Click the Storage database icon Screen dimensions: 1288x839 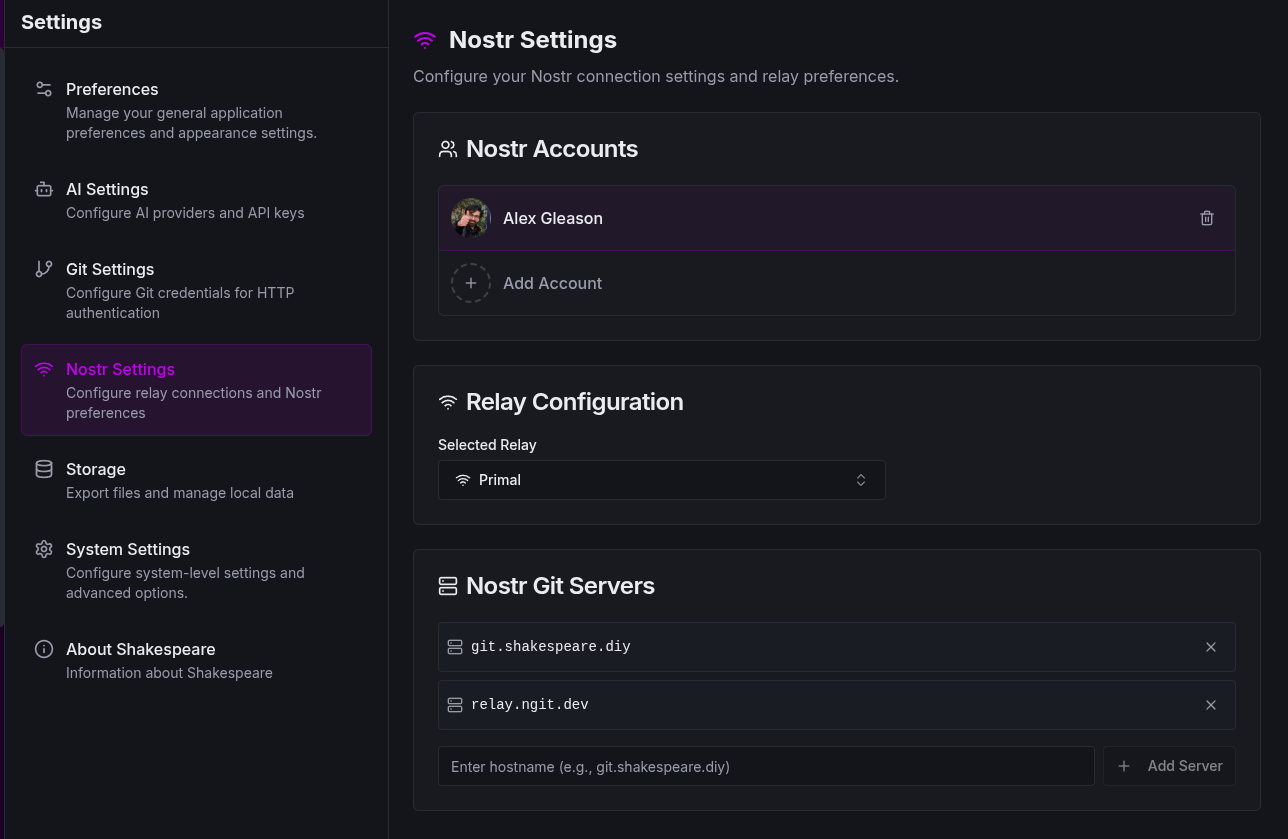pos(44,469)
